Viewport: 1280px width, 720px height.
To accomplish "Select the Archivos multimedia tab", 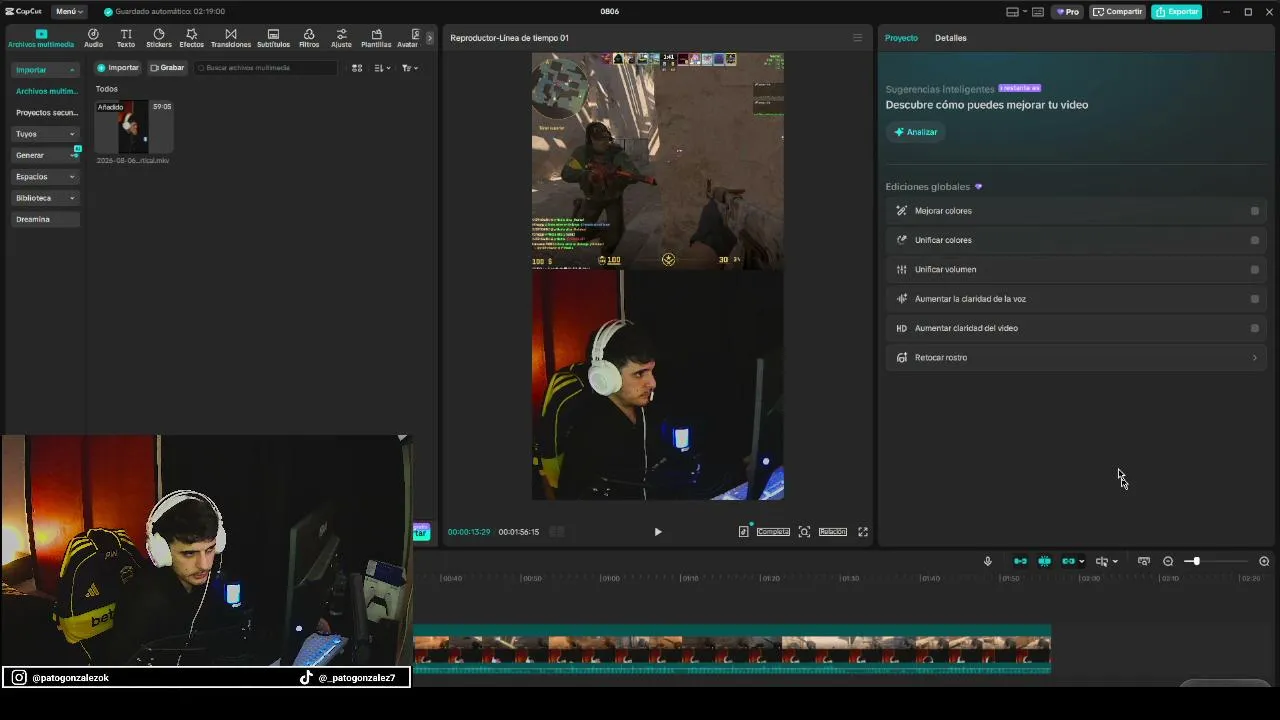I will point(41,38).
